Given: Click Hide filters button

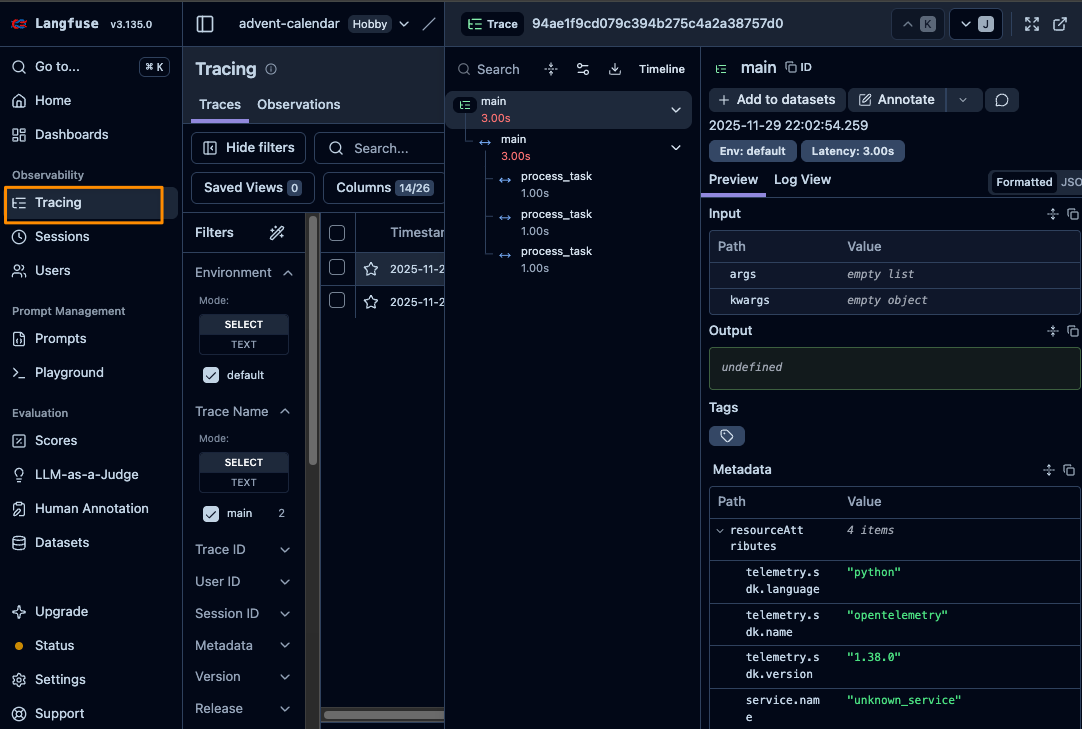Looking at the screenshot, I should coord(248,148).
